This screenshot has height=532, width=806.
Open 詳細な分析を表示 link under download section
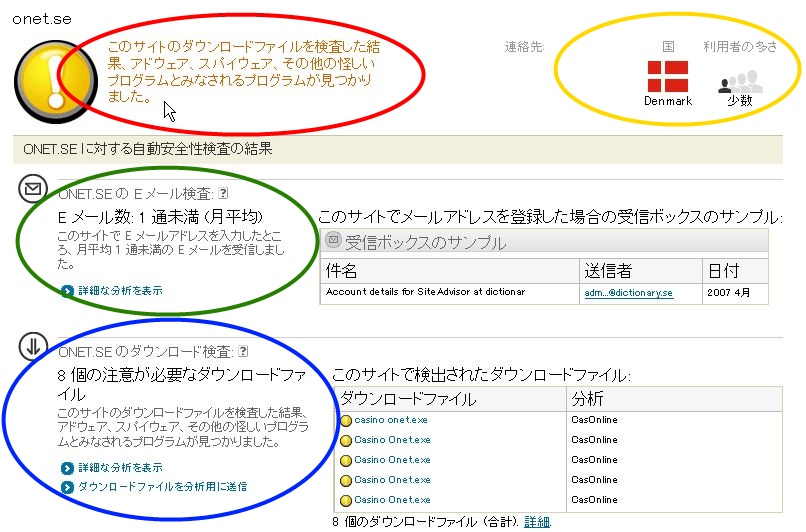pos(119,468)
